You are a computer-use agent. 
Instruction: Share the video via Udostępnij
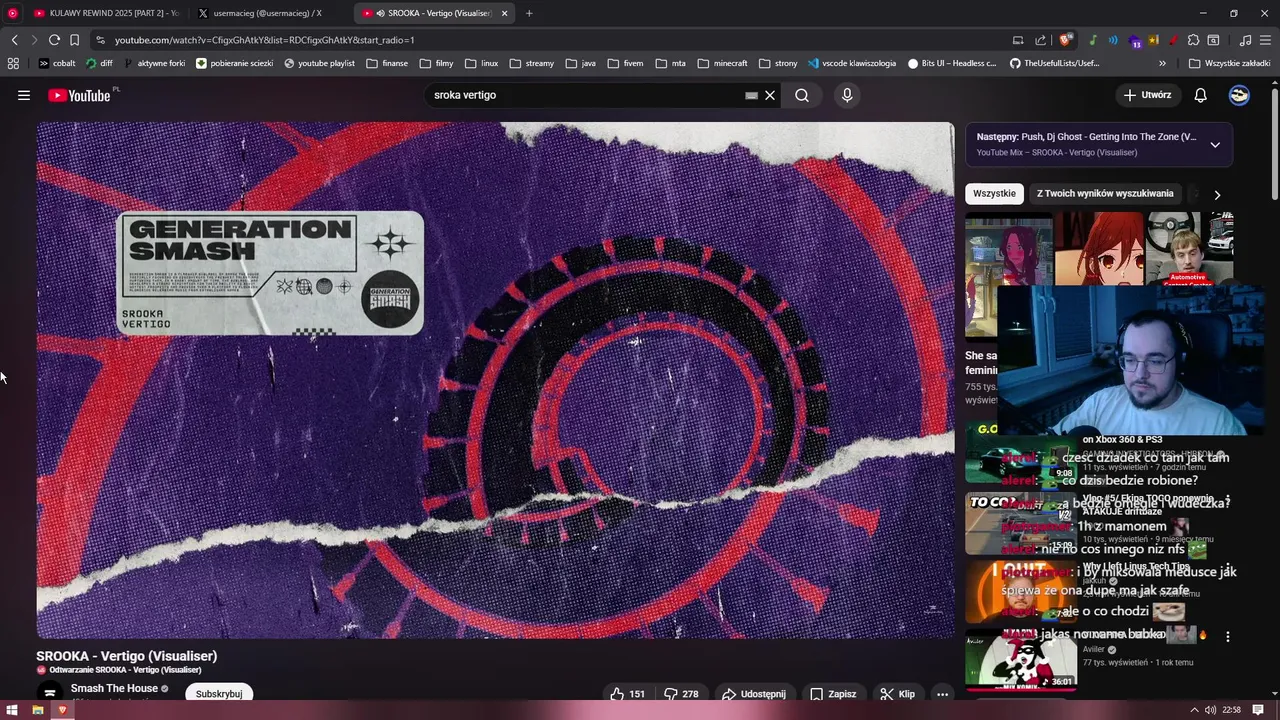click(754, 694)
